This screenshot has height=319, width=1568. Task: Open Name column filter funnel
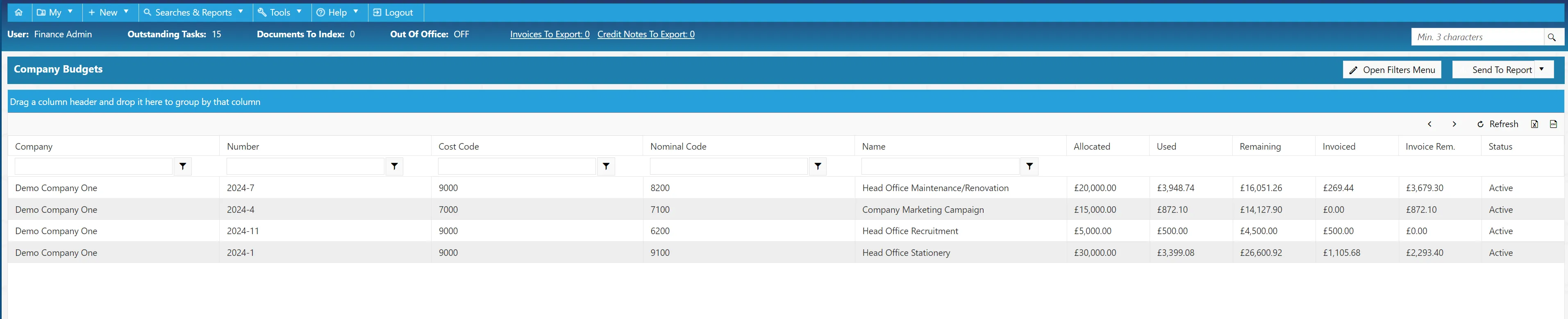(1029, 166)
